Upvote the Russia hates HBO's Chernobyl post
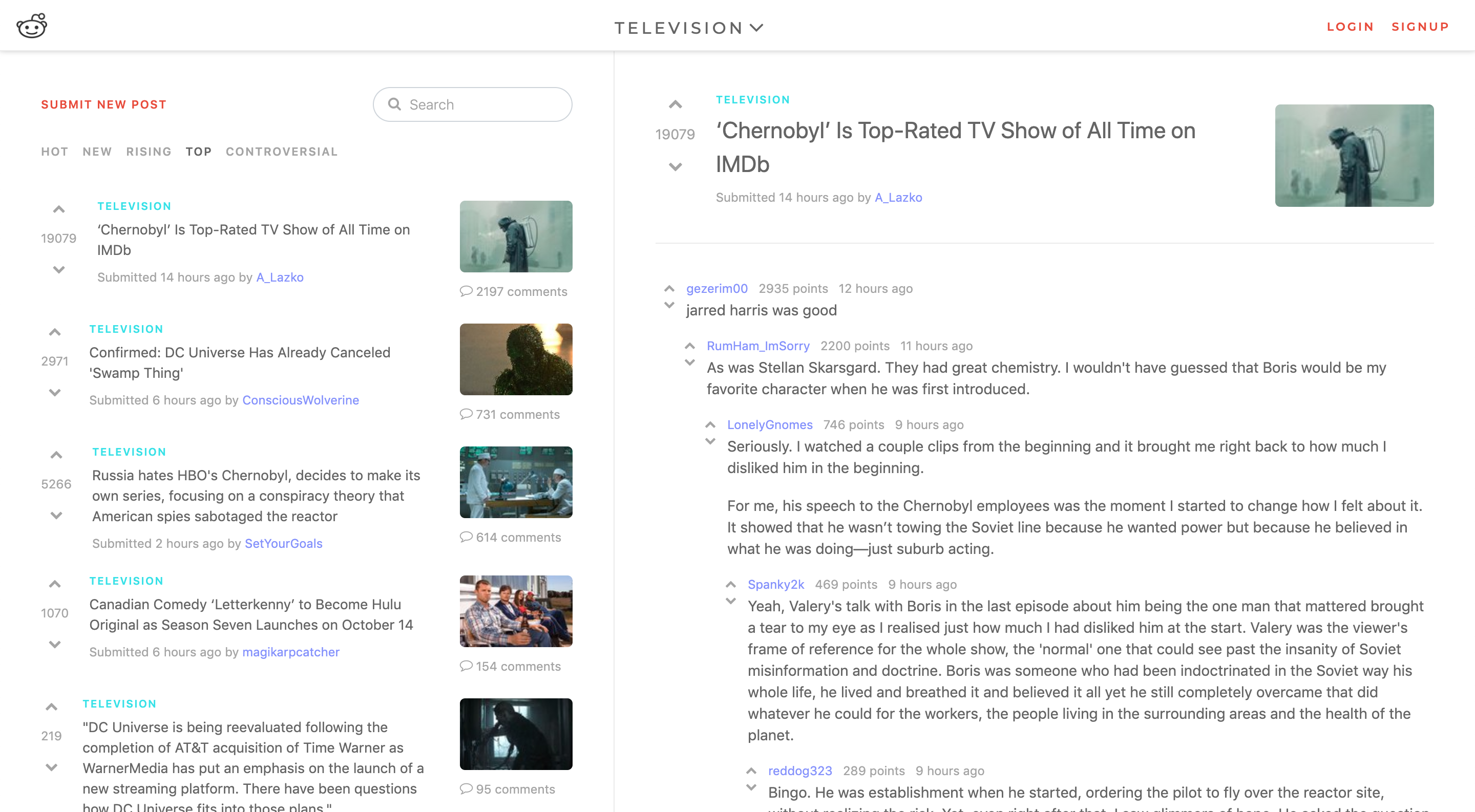1475x812 pixels. 56,456
